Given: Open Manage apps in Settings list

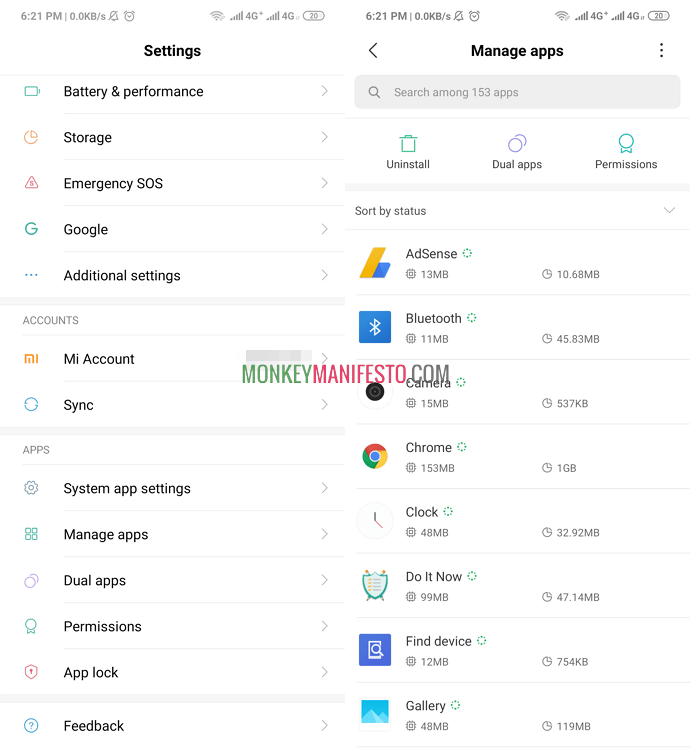Looking at the screenshot, I should click(172, 534).
